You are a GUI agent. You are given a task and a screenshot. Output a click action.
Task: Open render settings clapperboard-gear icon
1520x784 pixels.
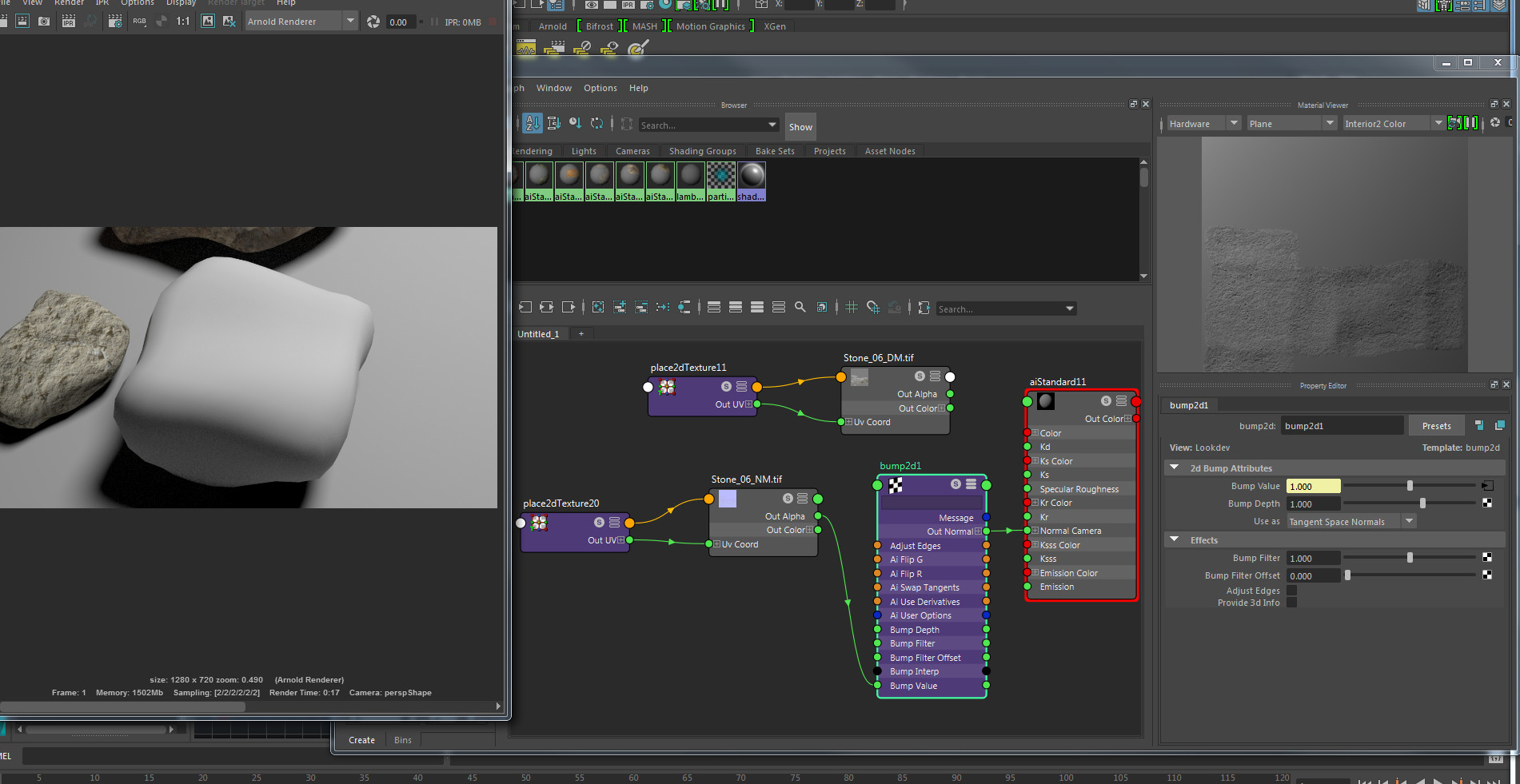115,22
